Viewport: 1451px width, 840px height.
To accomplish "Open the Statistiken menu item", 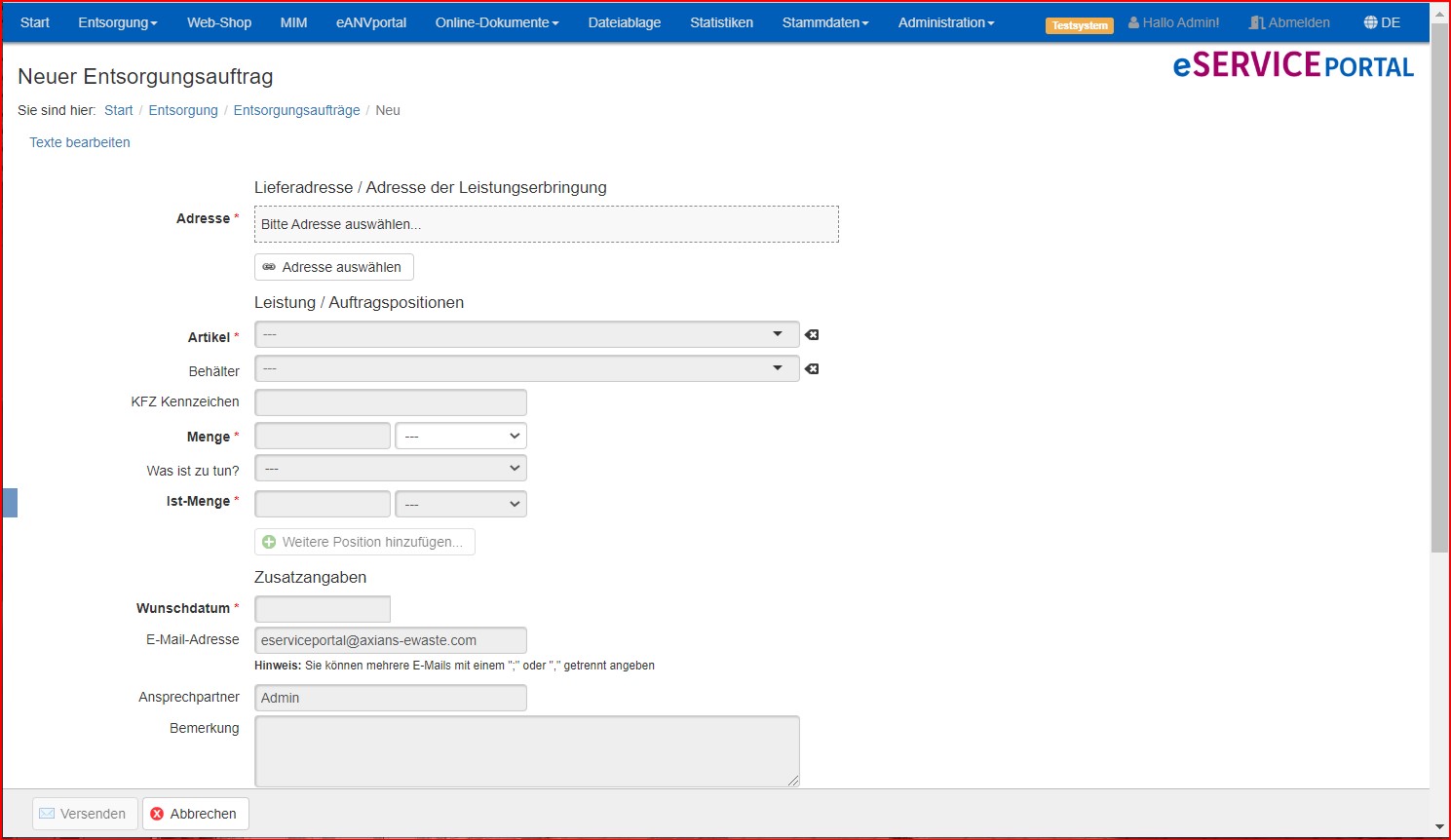I will (x=721, y=22).
